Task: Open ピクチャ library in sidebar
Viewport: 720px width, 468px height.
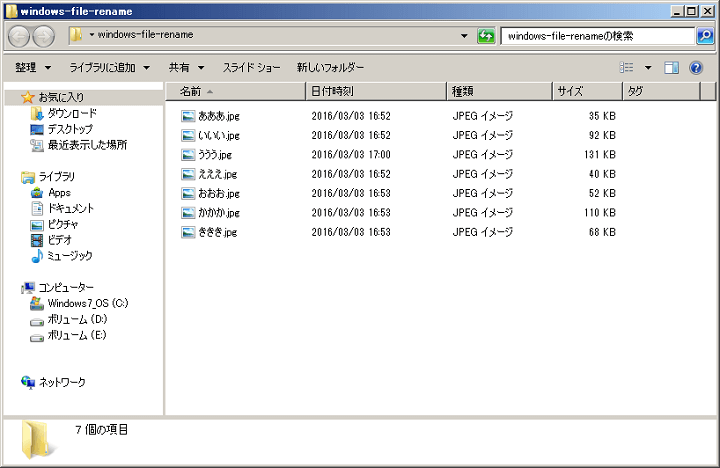Action: (63, 225)
